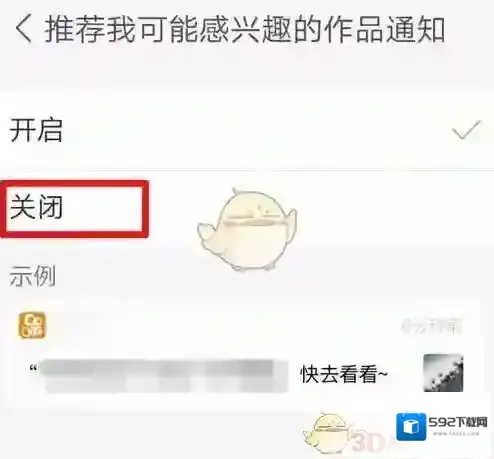Tap the 快去看看~ notification text
The height and width of the screenshot is (459, 494).
click(344, 374)
